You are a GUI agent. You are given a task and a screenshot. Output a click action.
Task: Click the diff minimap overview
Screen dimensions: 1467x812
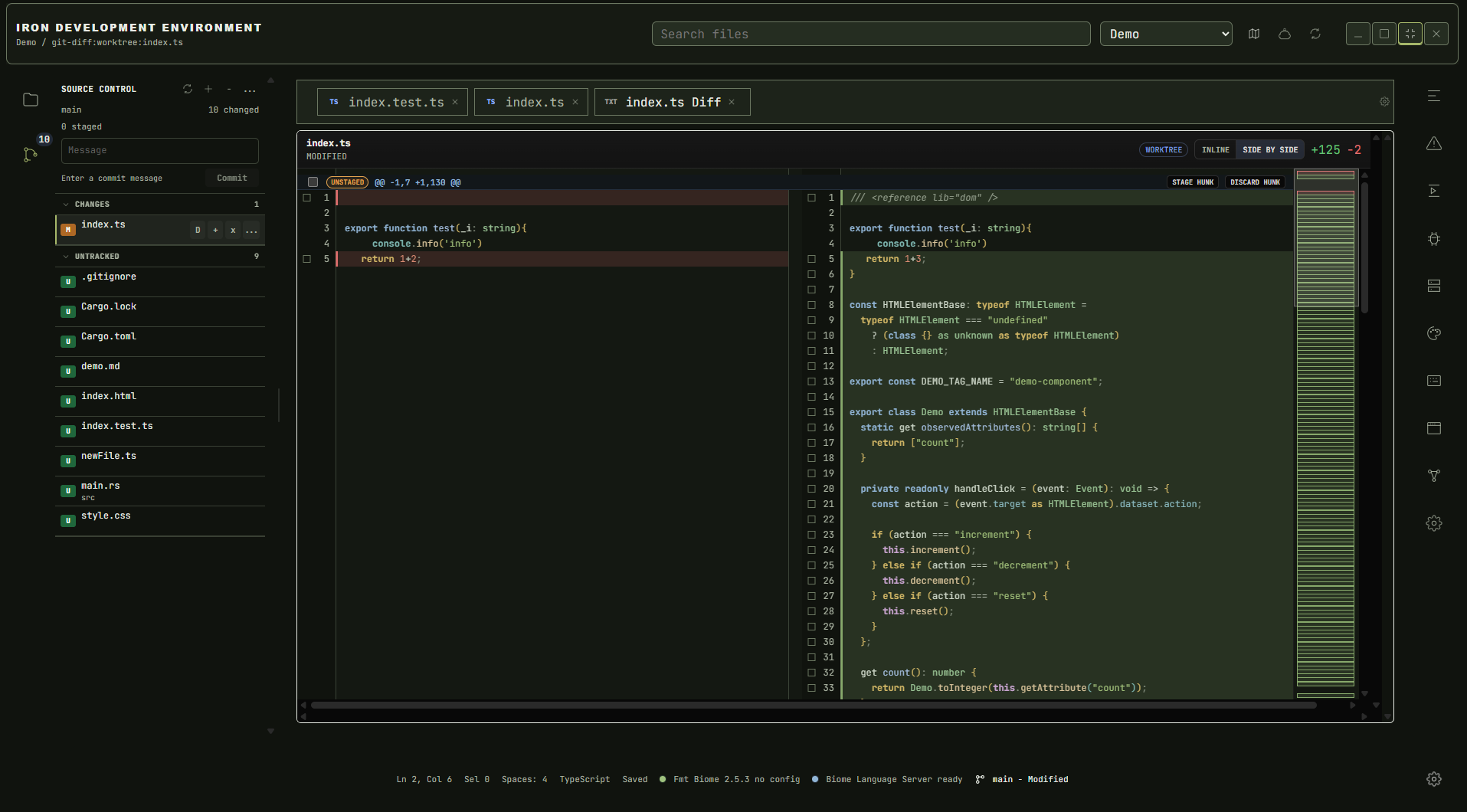click(x=1325, y=433)
